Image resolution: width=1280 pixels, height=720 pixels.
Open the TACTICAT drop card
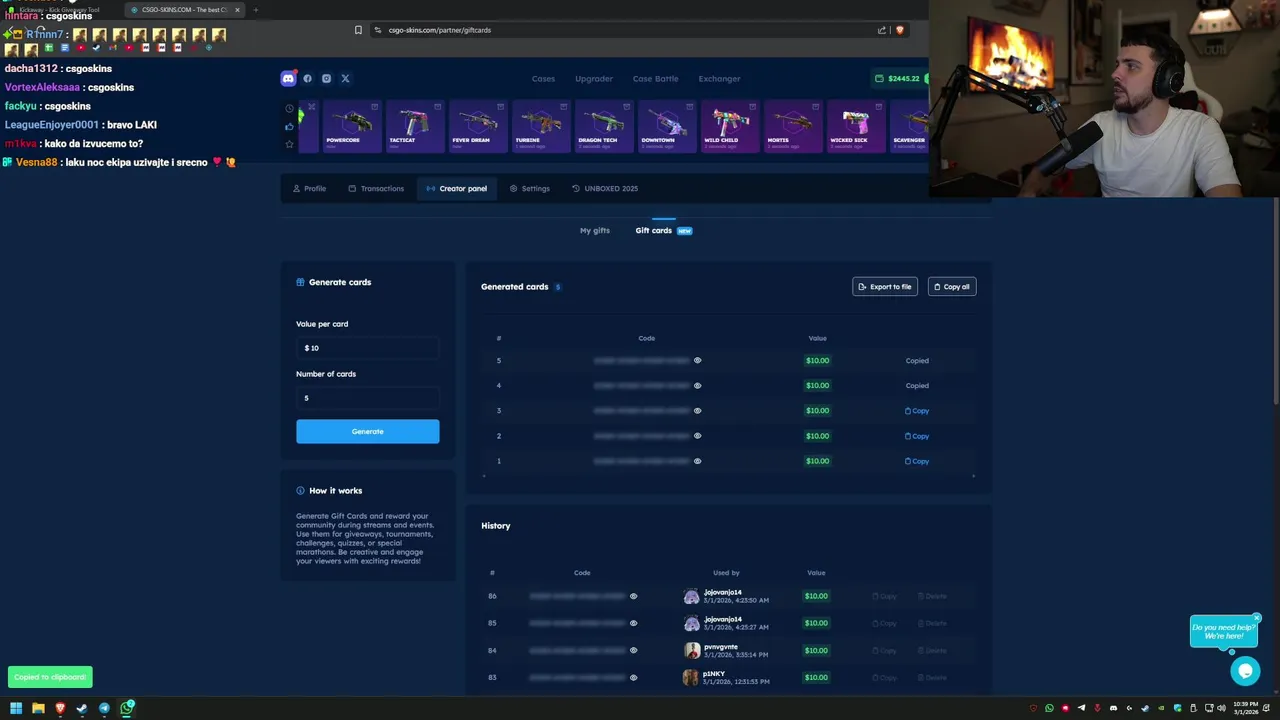pos(414,126)
